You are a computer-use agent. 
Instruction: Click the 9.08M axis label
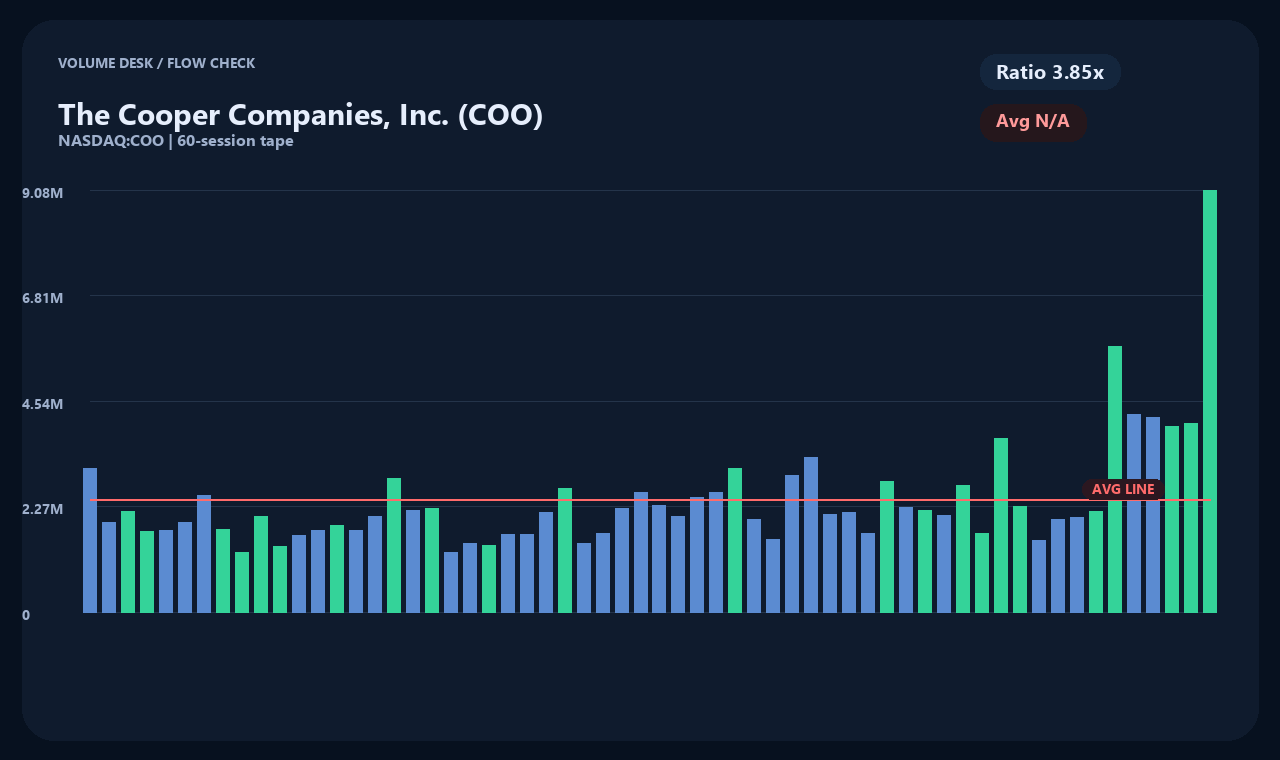pos(43,192)
